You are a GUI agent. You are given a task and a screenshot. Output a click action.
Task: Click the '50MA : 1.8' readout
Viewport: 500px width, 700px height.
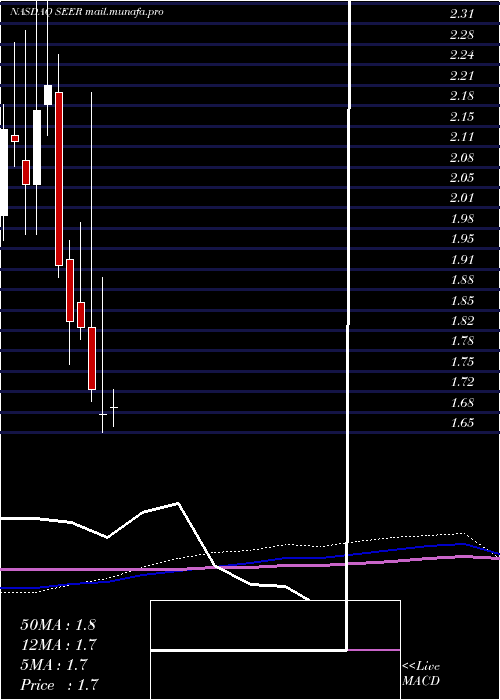point(58,625)
